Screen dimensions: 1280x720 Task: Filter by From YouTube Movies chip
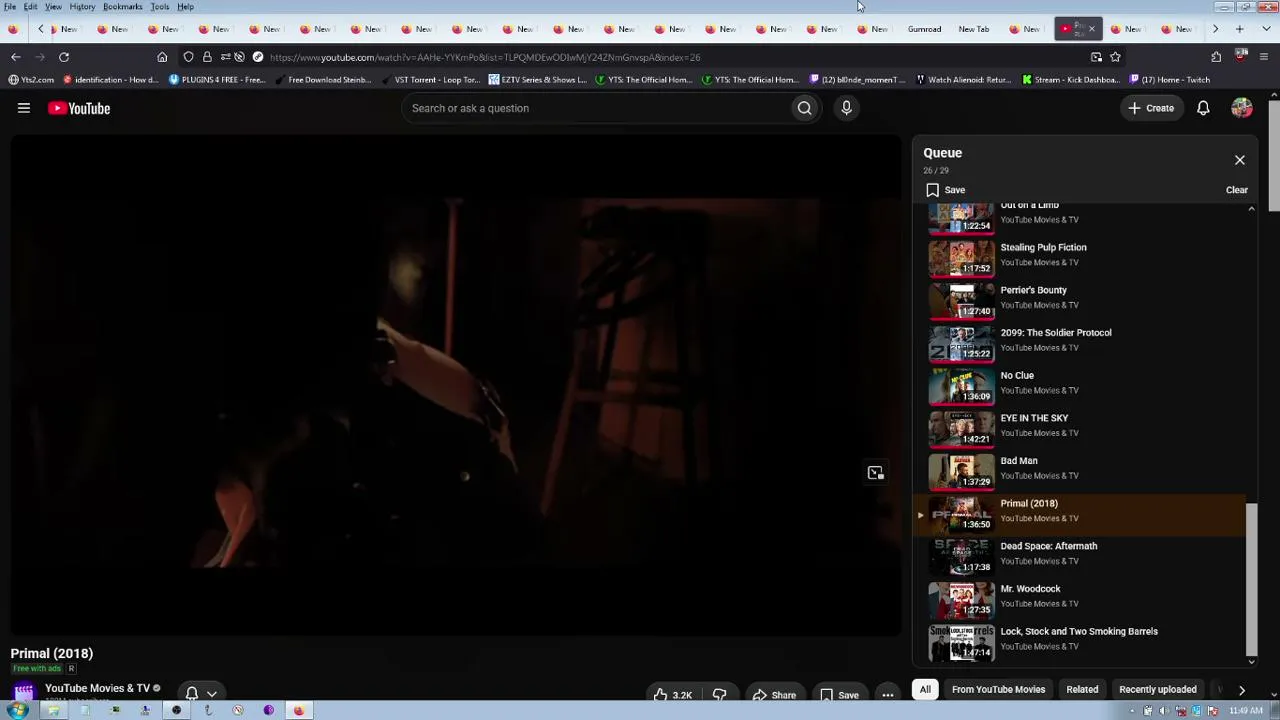(x=998, y=689)
